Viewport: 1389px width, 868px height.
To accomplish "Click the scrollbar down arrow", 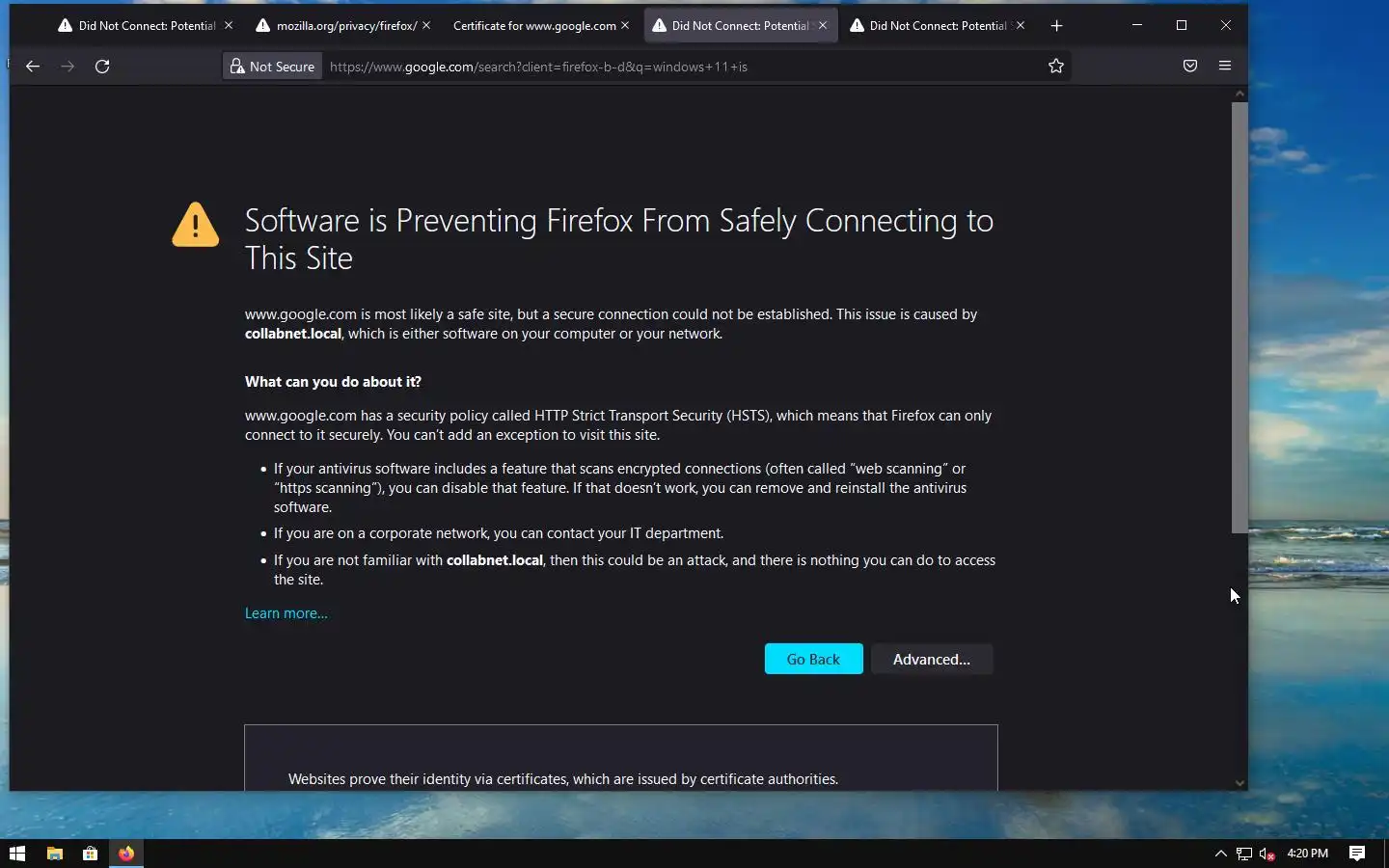I will coord(1239,783).
